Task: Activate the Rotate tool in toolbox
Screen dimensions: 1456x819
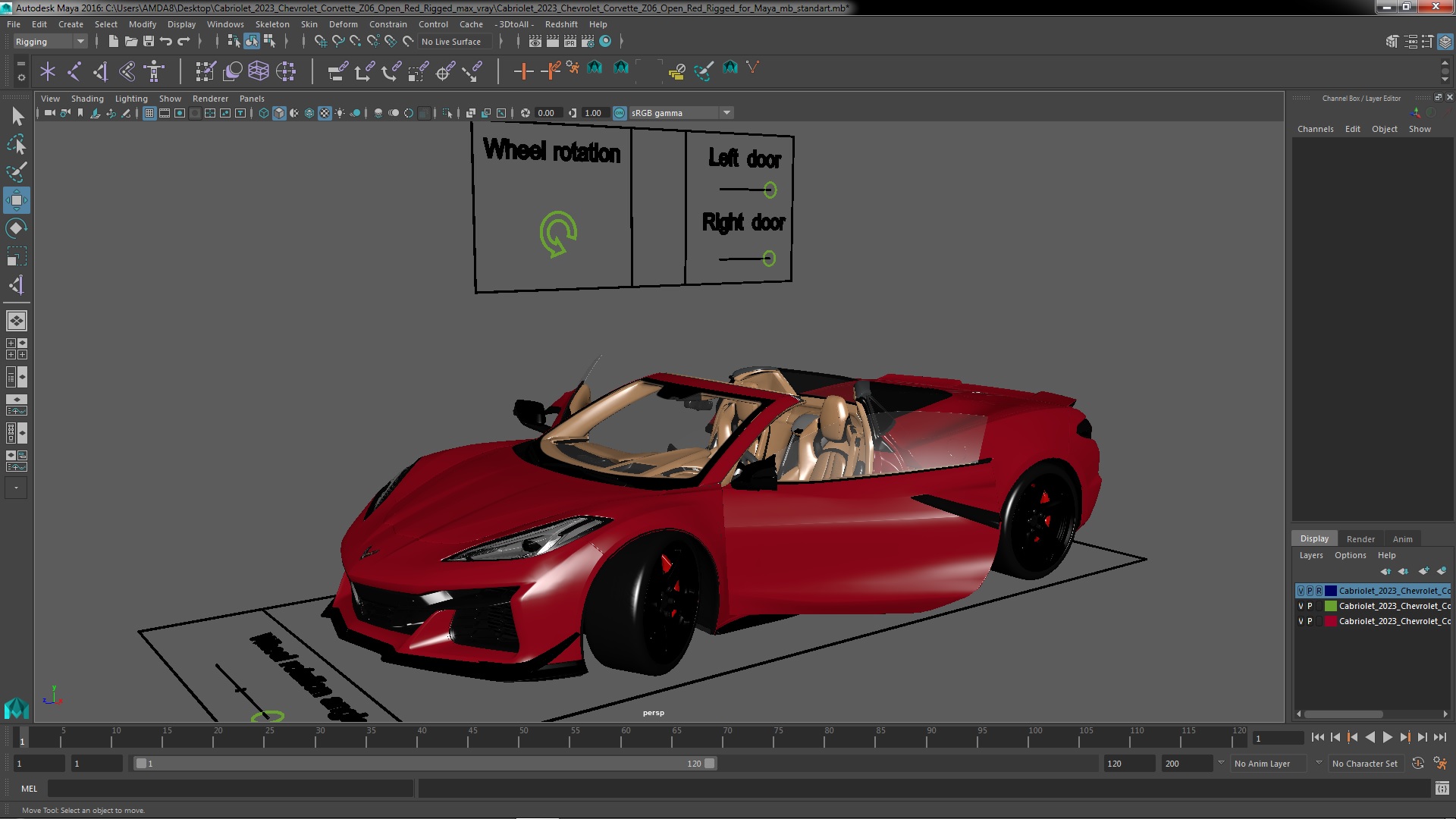Action: pyautogui.click(x=17, y=228)
